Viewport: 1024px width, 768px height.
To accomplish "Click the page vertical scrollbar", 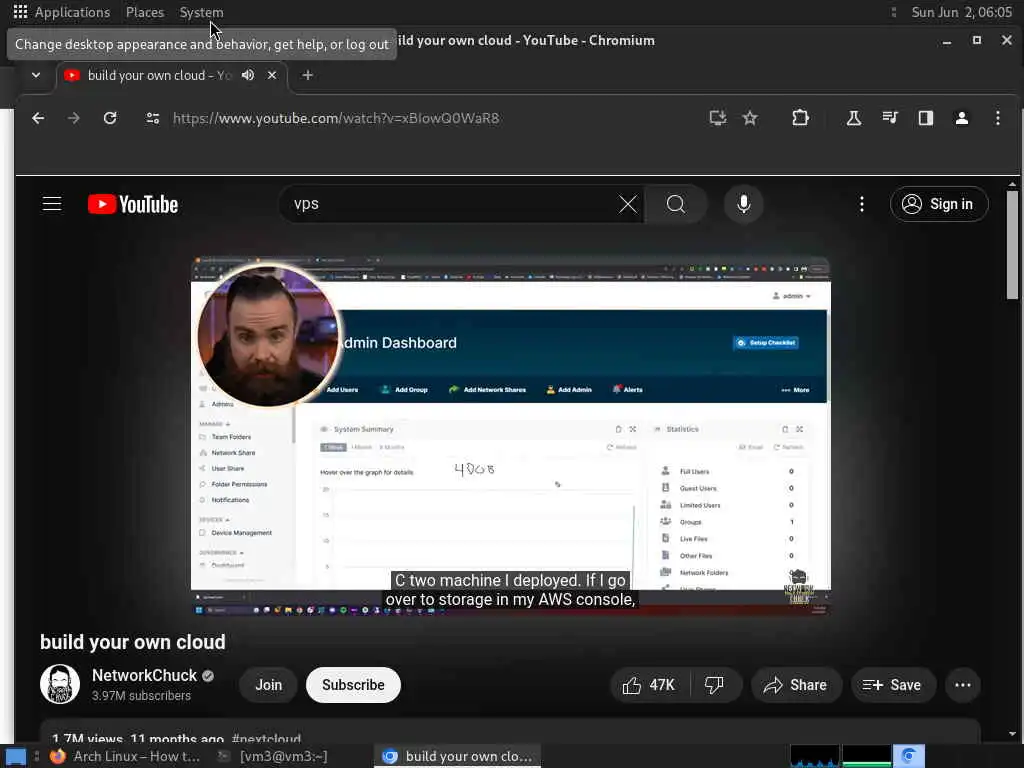I will [1012, 244].
